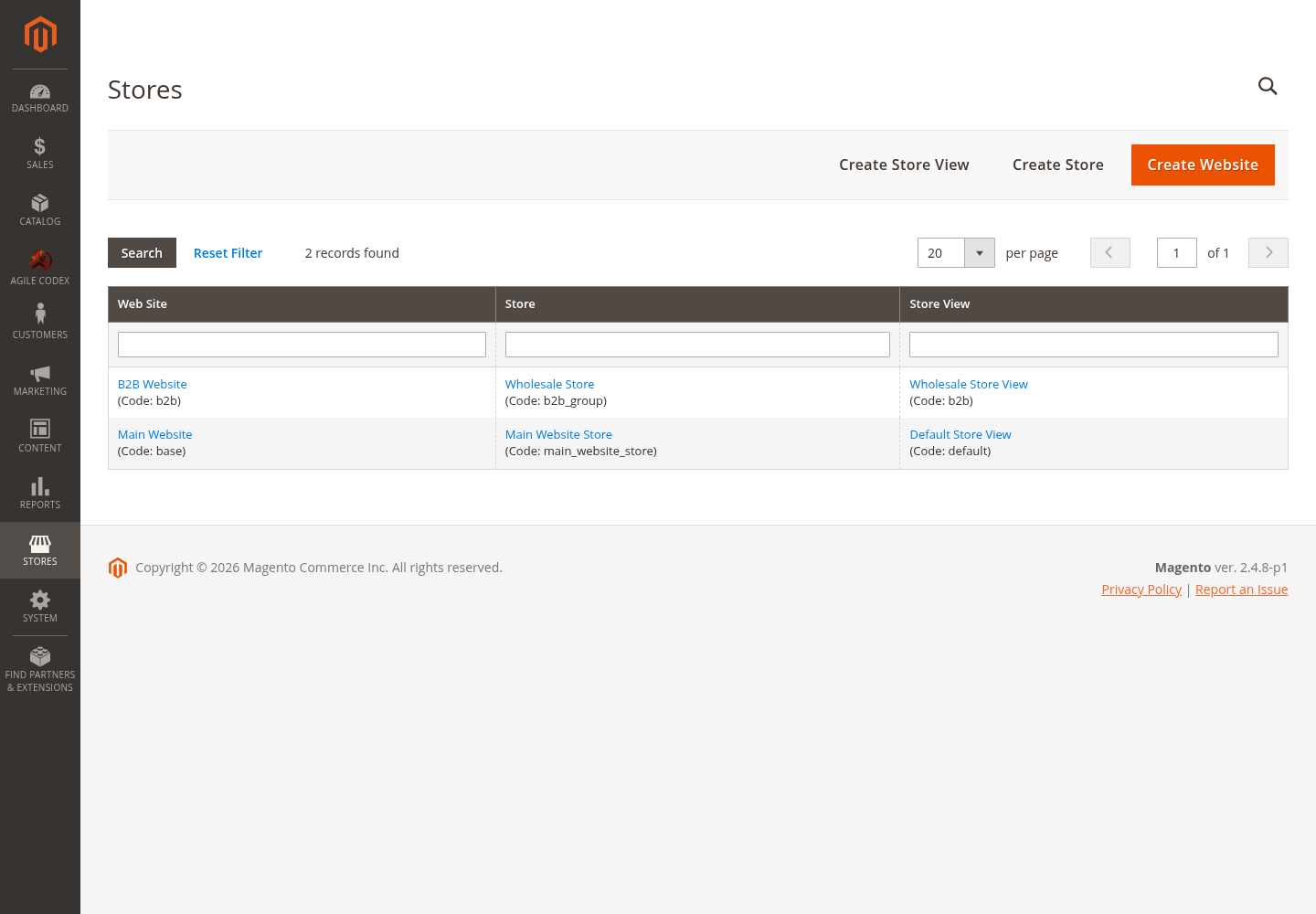Click the Create Website button

coord(1203,165)
